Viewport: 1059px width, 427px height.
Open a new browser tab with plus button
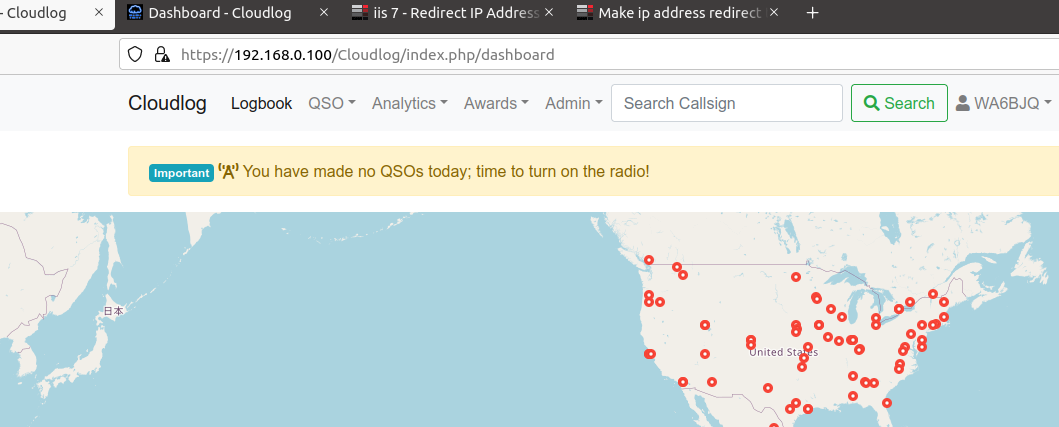coord(812,13)
